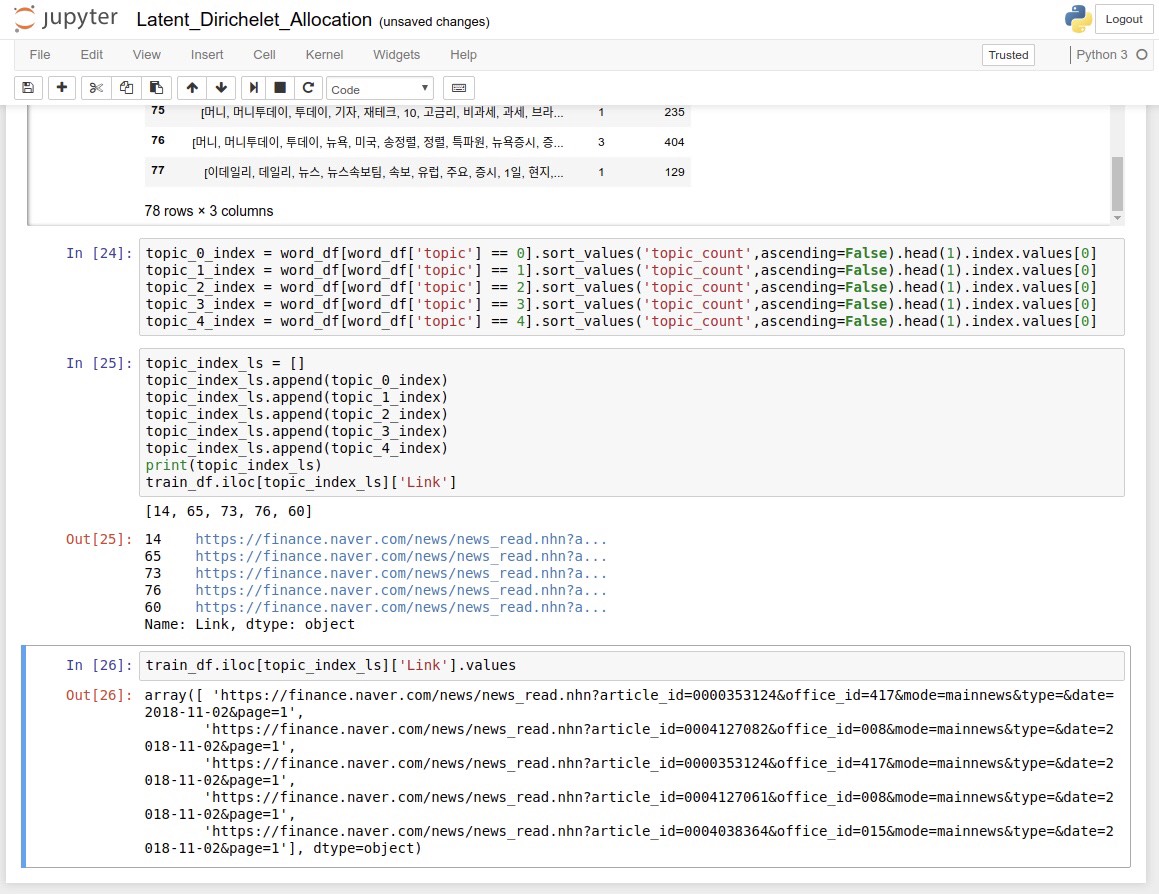This screenshot has width=1159, height=894.
Task: Interrupt the kernel stop icon
Action: point(280,88)
